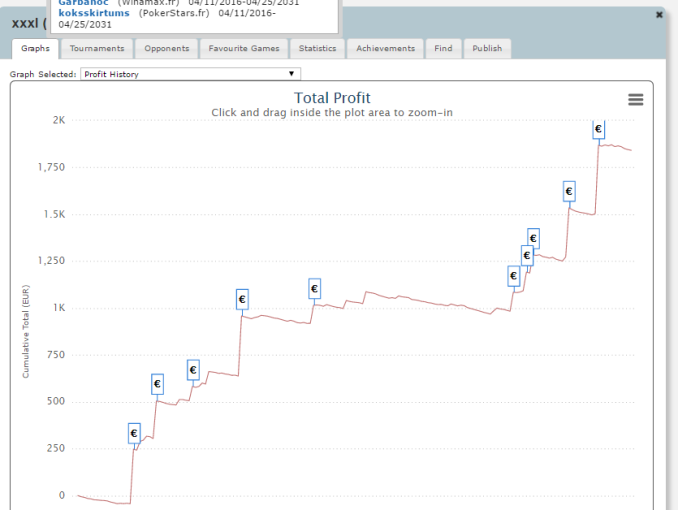Close the player profile panel
The image size is (678, 510).
pyautogui.click(x=659, y=15)
